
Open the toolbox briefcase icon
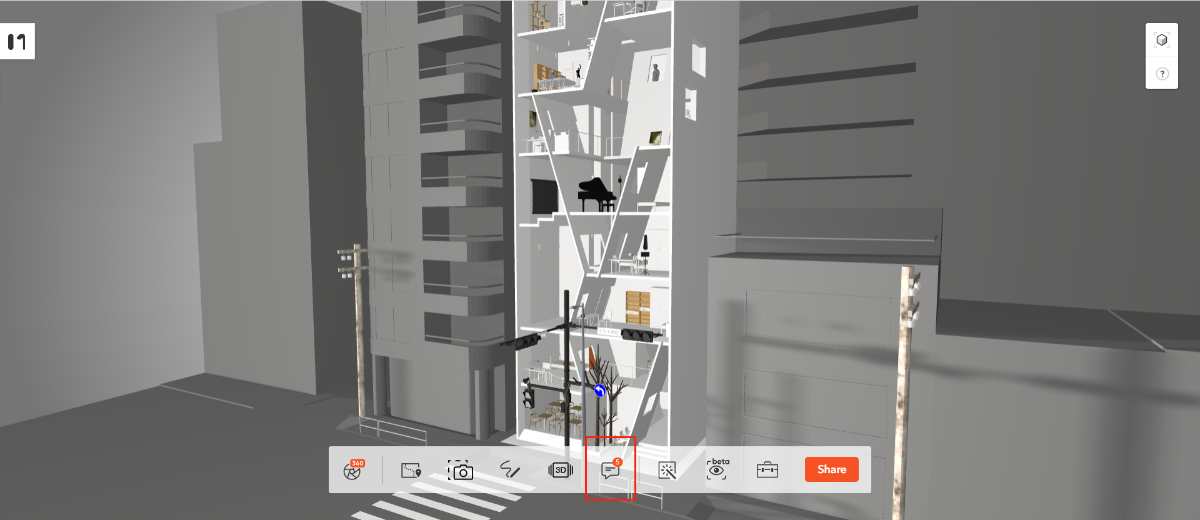(767, 469)
